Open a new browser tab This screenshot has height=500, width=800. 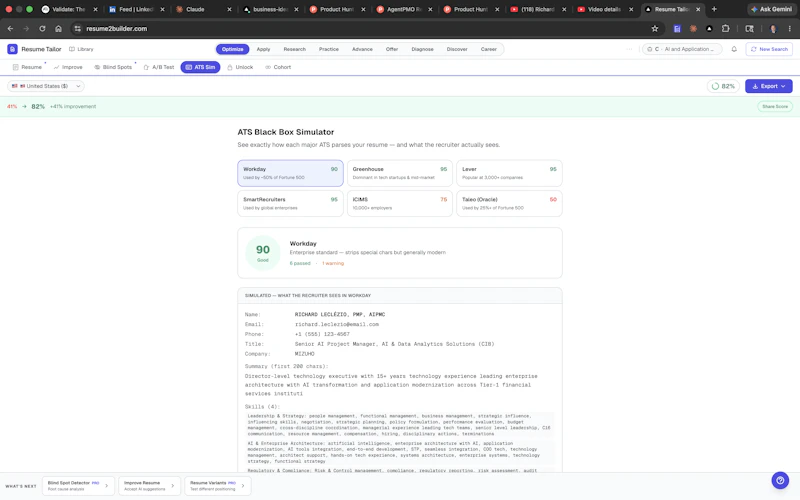714,9
